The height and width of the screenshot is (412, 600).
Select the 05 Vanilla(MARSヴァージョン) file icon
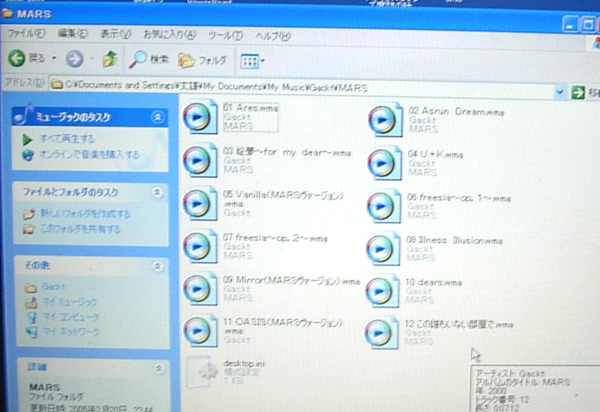[x=200, y=204]
